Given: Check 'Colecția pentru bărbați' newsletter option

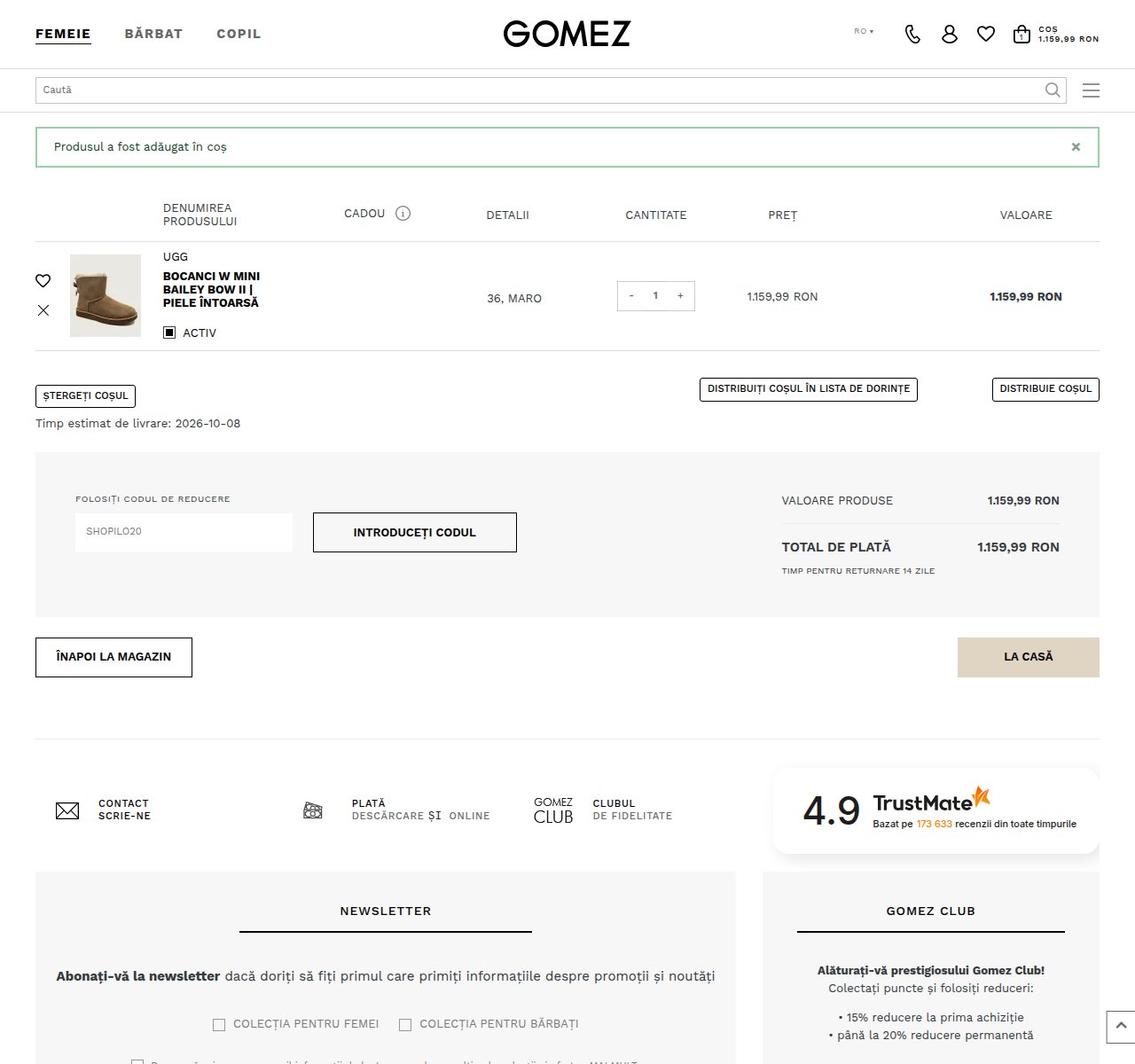Looking at the screenshot, I should [405, 1025].
